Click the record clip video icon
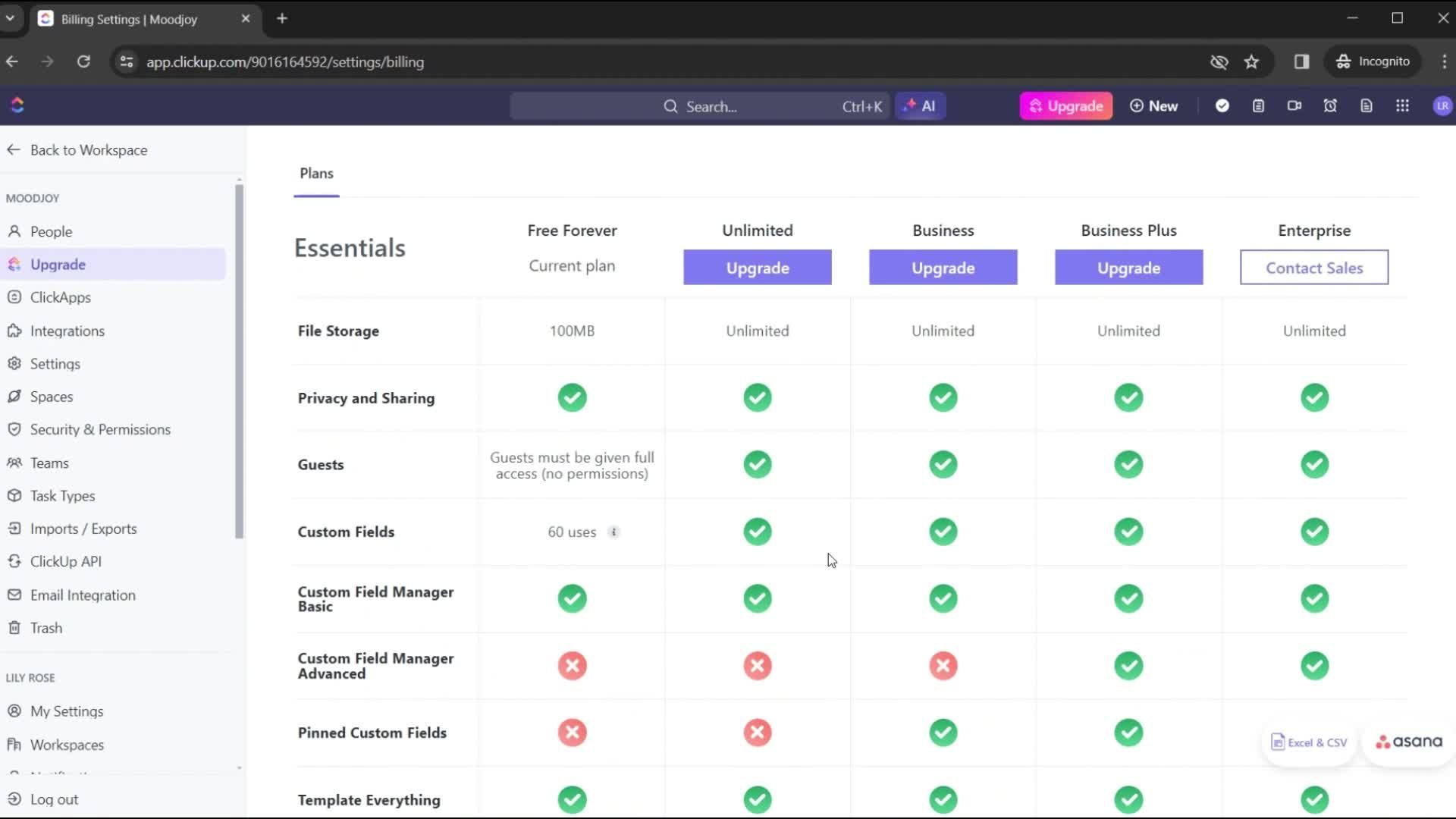The height and width of the screenshot is (819, 1456). click(x=1294, y=106)
